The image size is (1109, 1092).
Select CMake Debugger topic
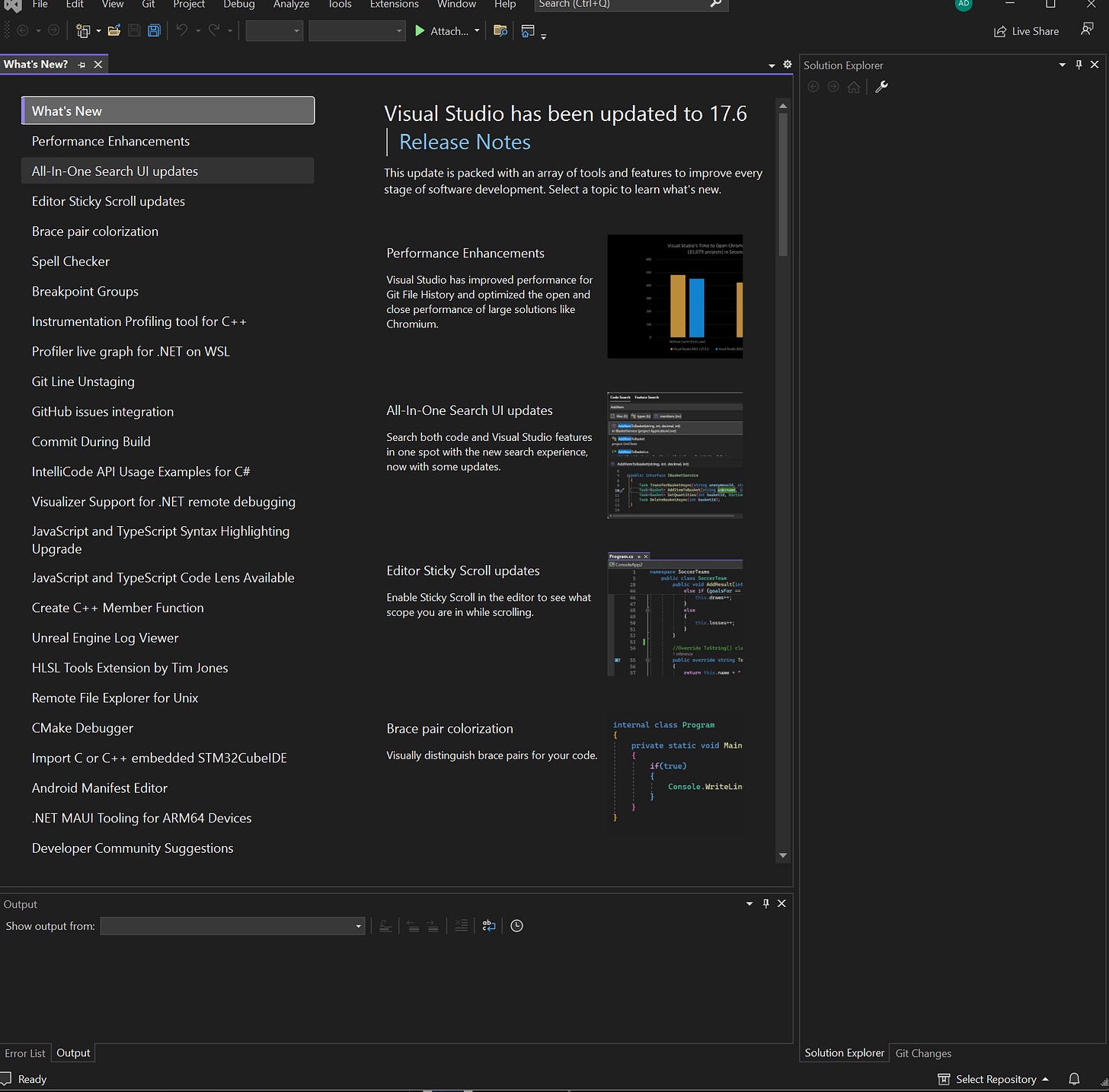tap(168, 728)
